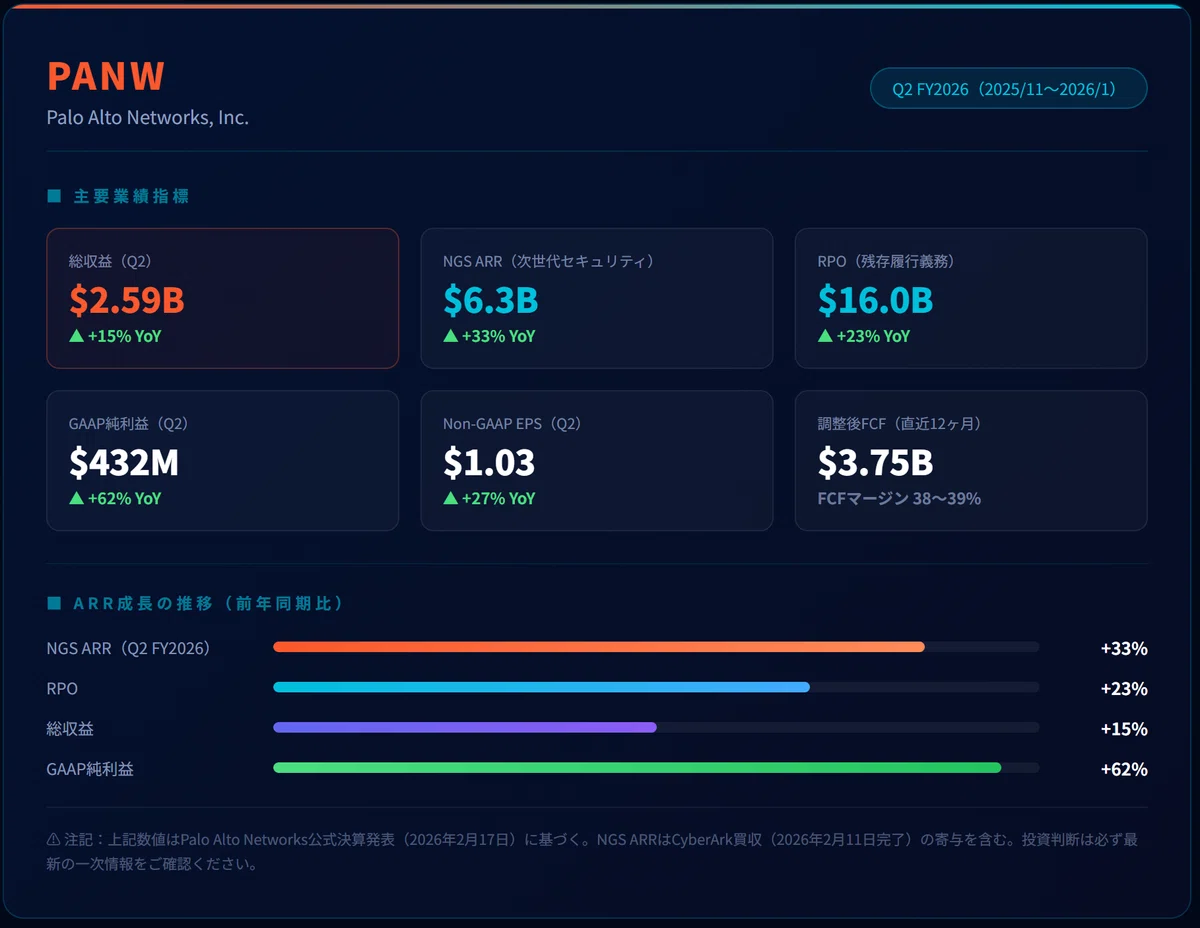Select the RPO（残存履行義務）card

pyautogui.click(x=971, y=298)
